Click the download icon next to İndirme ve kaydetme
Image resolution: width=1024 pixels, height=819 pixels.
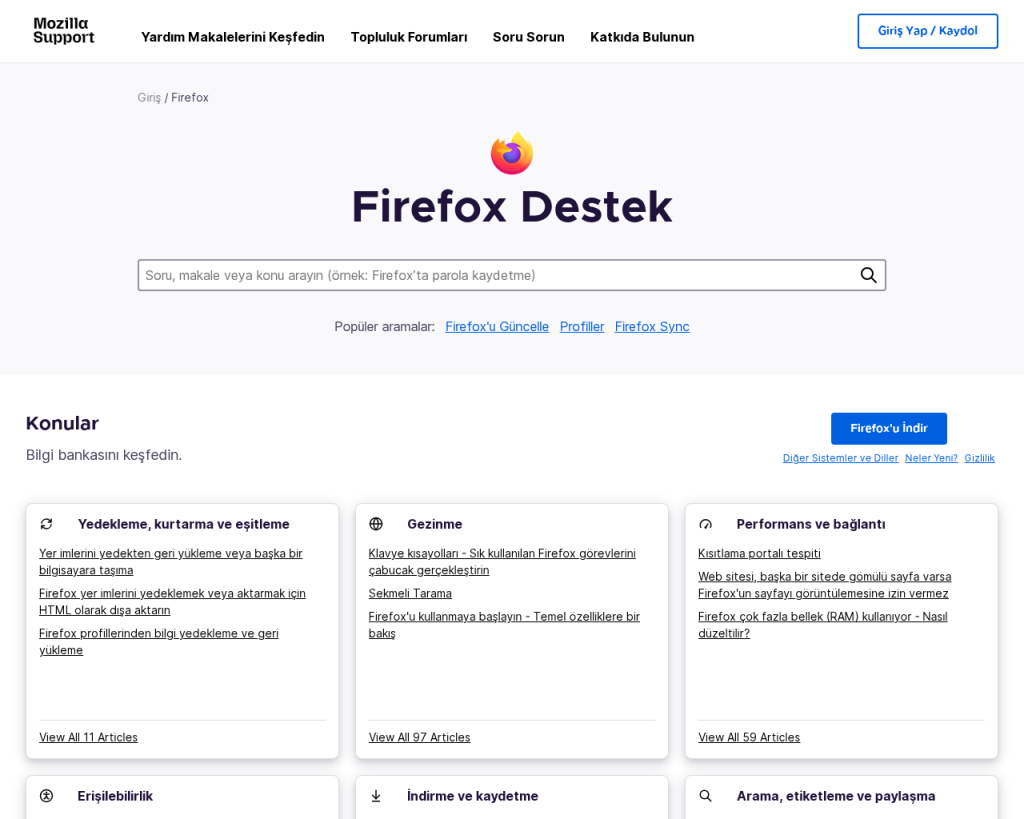click(376, 795)
